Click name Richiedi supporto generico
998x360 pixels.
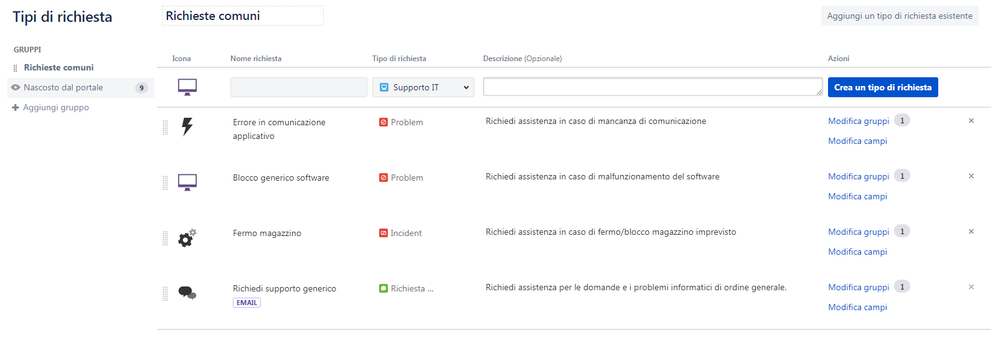[285, 289]
